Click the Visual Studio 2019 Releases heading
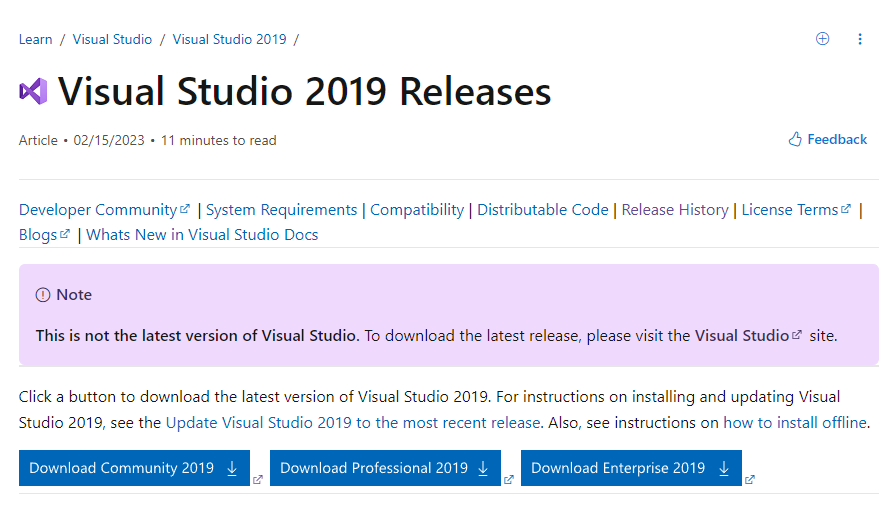The width and height of the screenshot is (894, 516). [x=304, y=91]
